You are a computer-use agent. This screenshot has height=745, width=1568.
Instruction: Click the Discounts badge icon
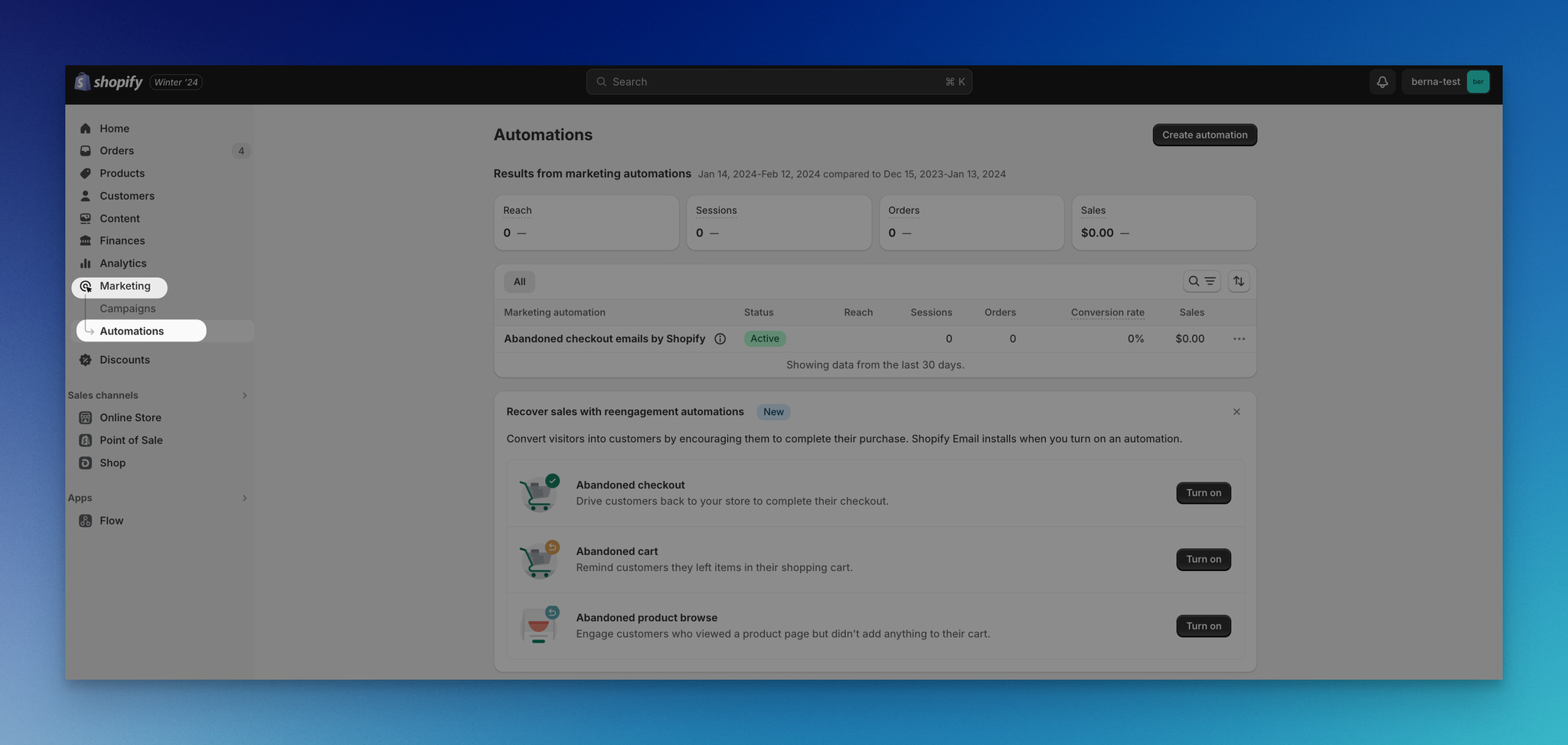pyautogui.click(x=86, y=360)
